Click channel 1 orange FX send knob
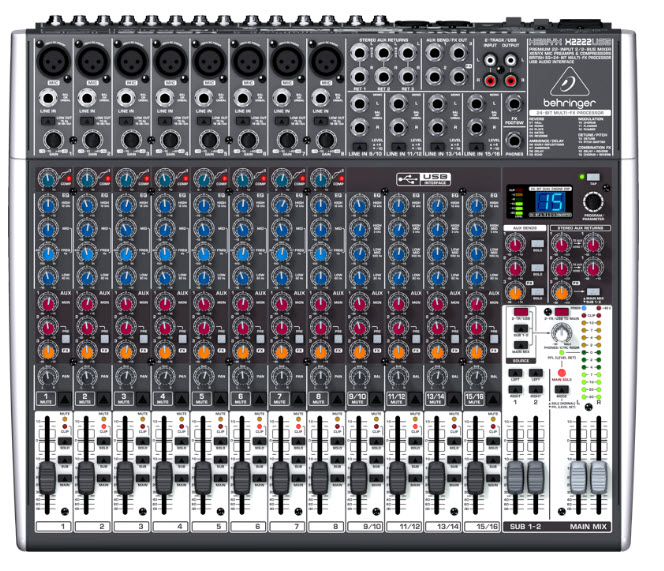 pos(48,352)
